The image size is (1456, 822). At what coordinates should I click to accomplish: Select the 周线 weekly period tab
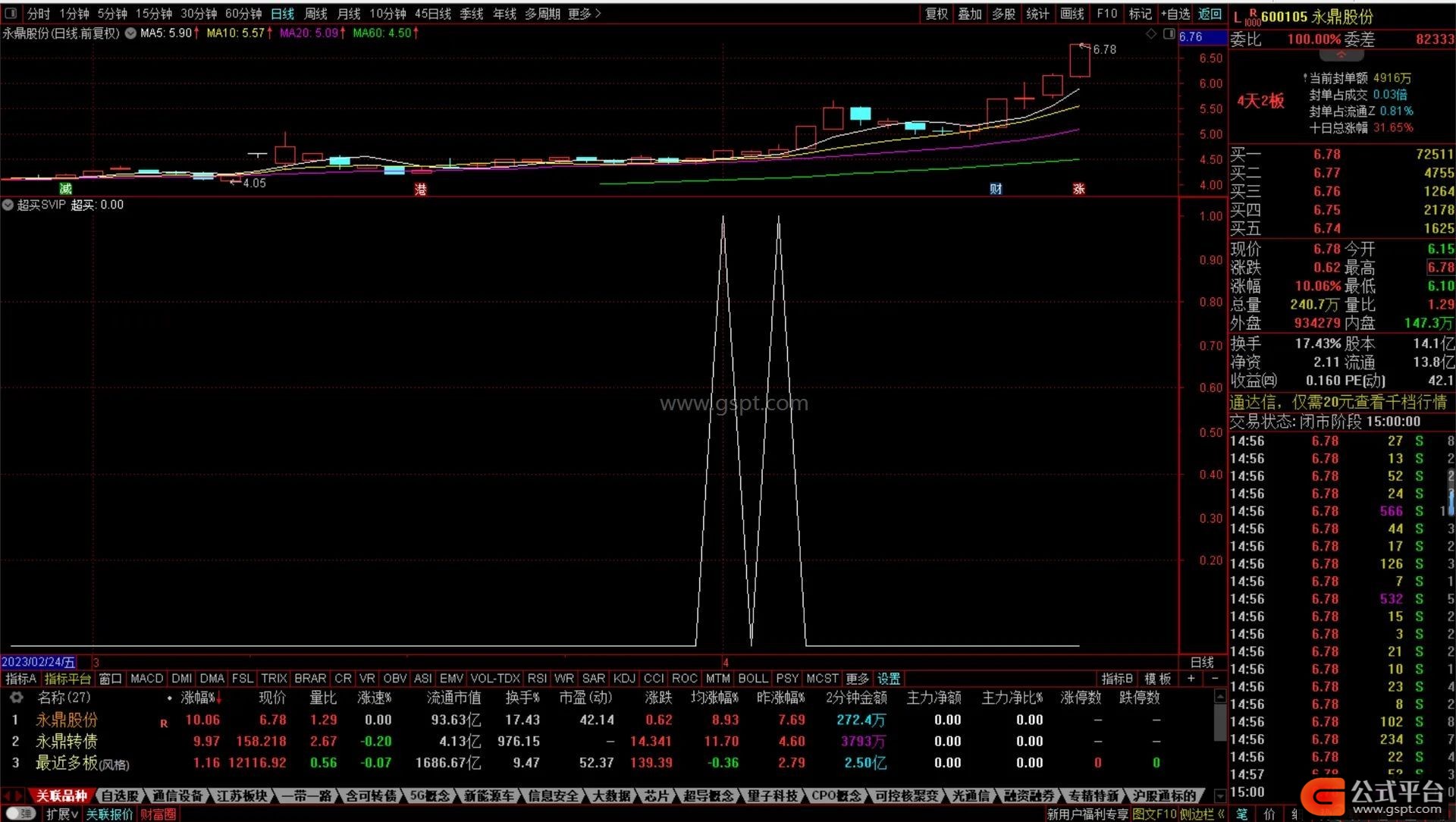[x=315, y=14]
